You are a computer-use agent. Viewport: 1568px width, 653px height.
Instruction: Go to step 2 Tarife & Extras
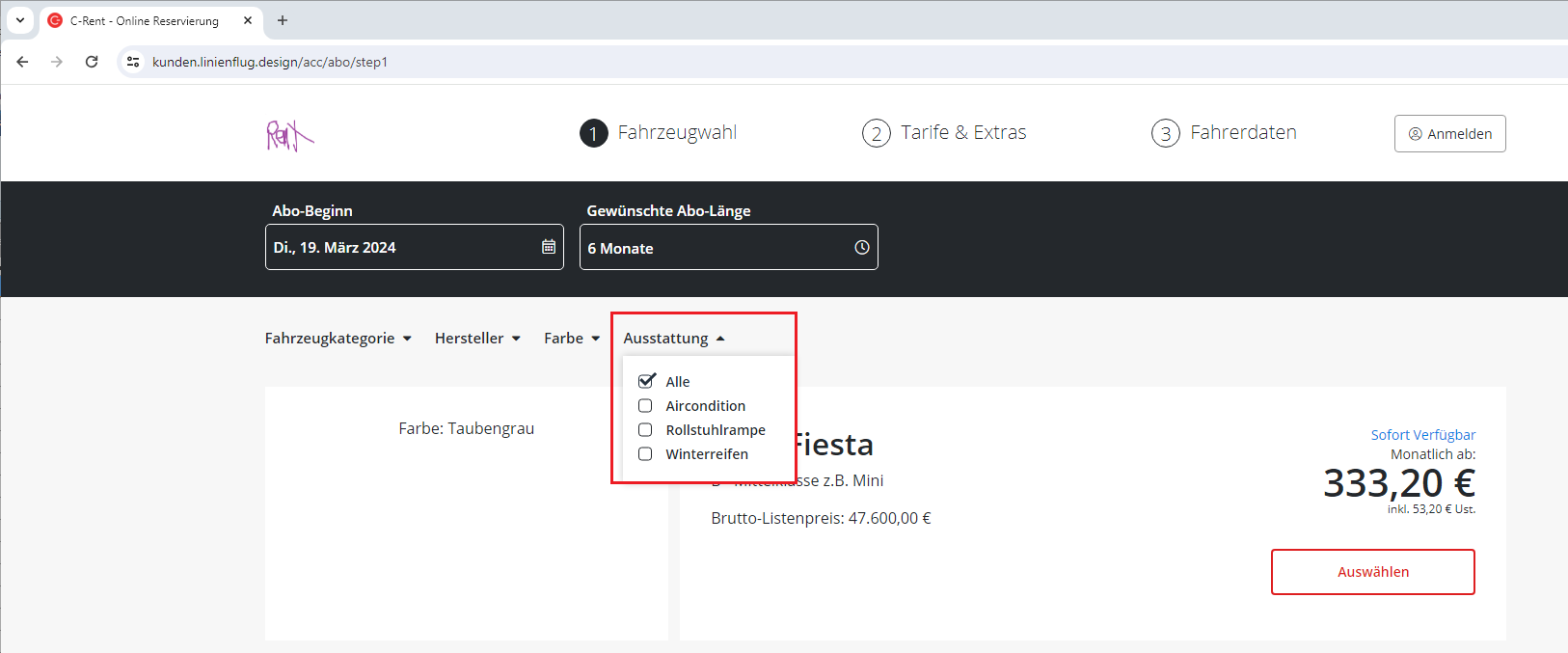pos(944,133)
